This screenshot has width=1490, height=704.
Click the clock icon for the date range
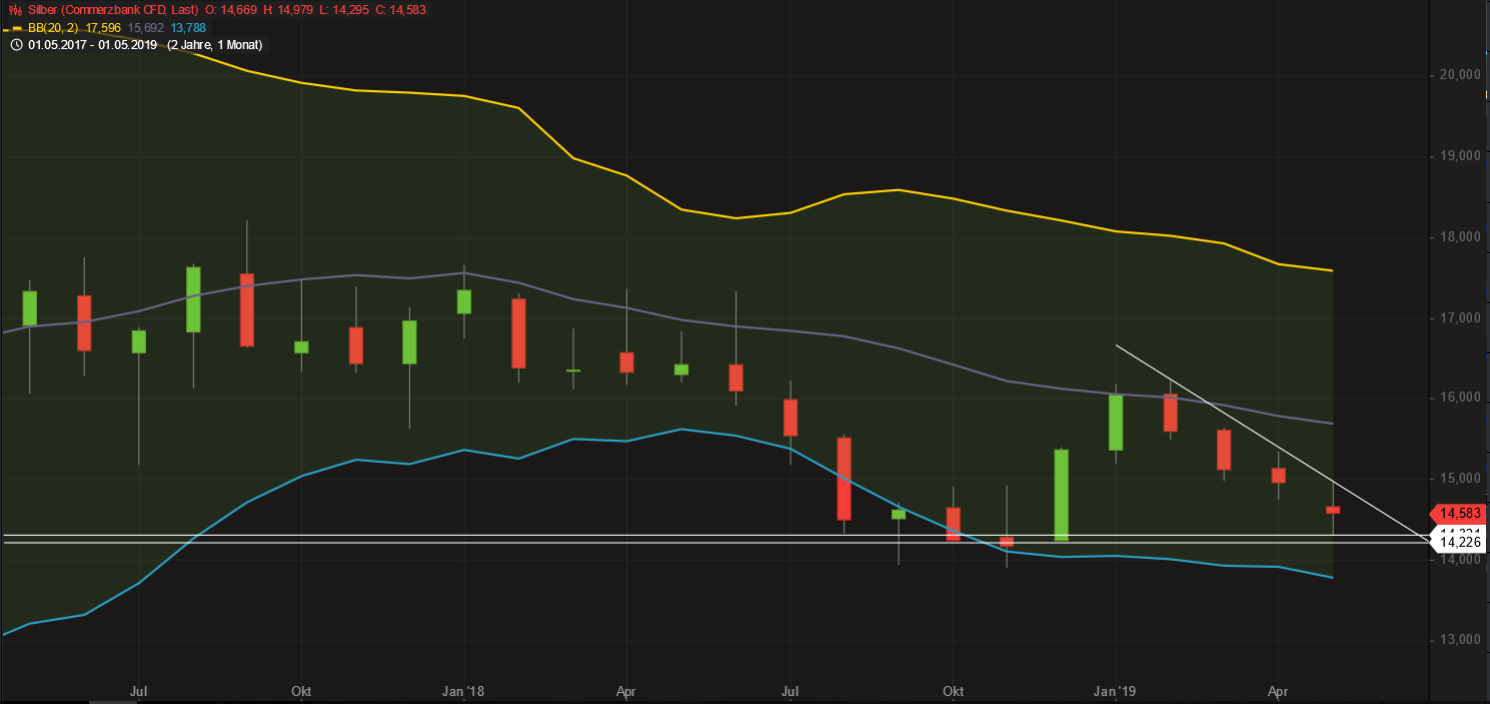click(15, 45)
